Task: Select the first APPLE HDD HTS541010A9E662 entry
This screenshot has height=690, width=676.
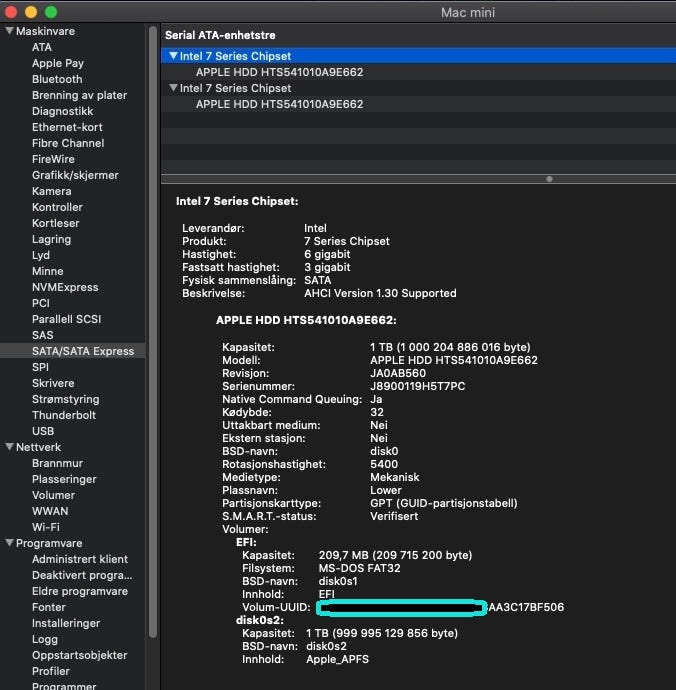Action: (279, 72)
